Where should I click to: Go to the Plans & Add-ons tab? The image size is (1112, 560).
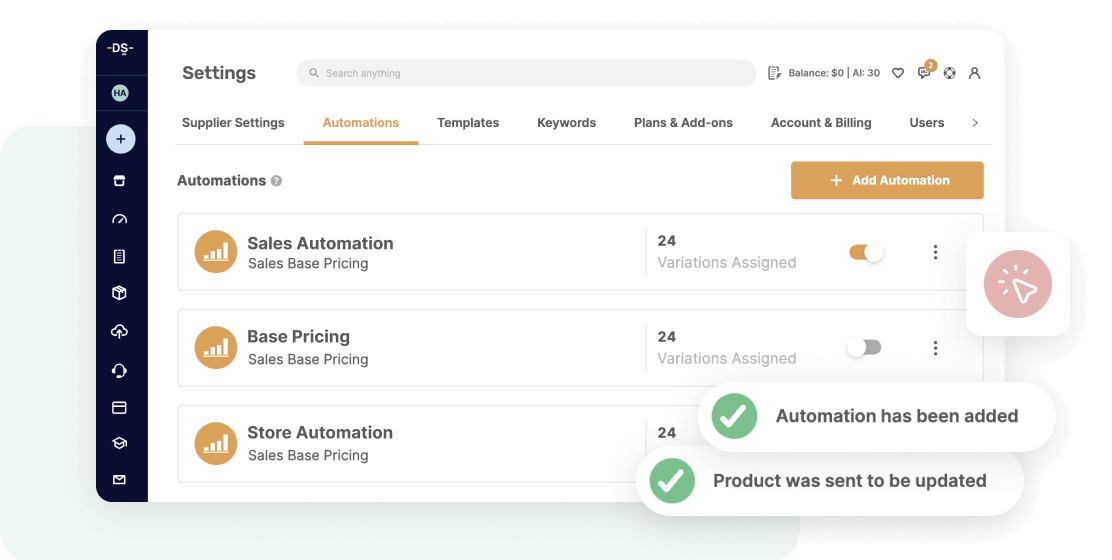tap(683, 123)
